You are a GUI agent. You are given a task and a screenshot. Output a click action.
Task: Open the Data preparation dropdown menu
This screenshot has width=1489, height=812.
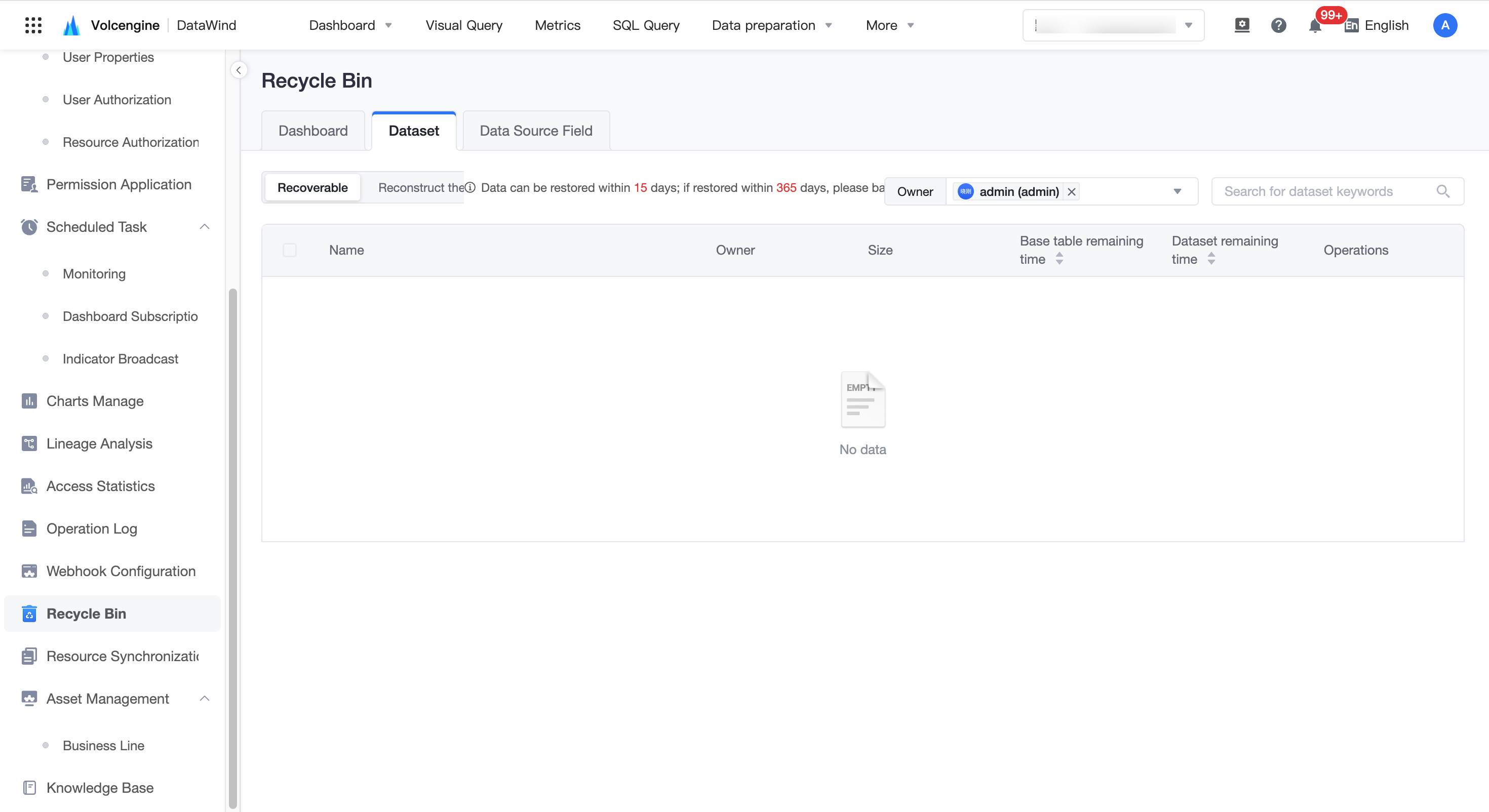click(x=772, y=25)
